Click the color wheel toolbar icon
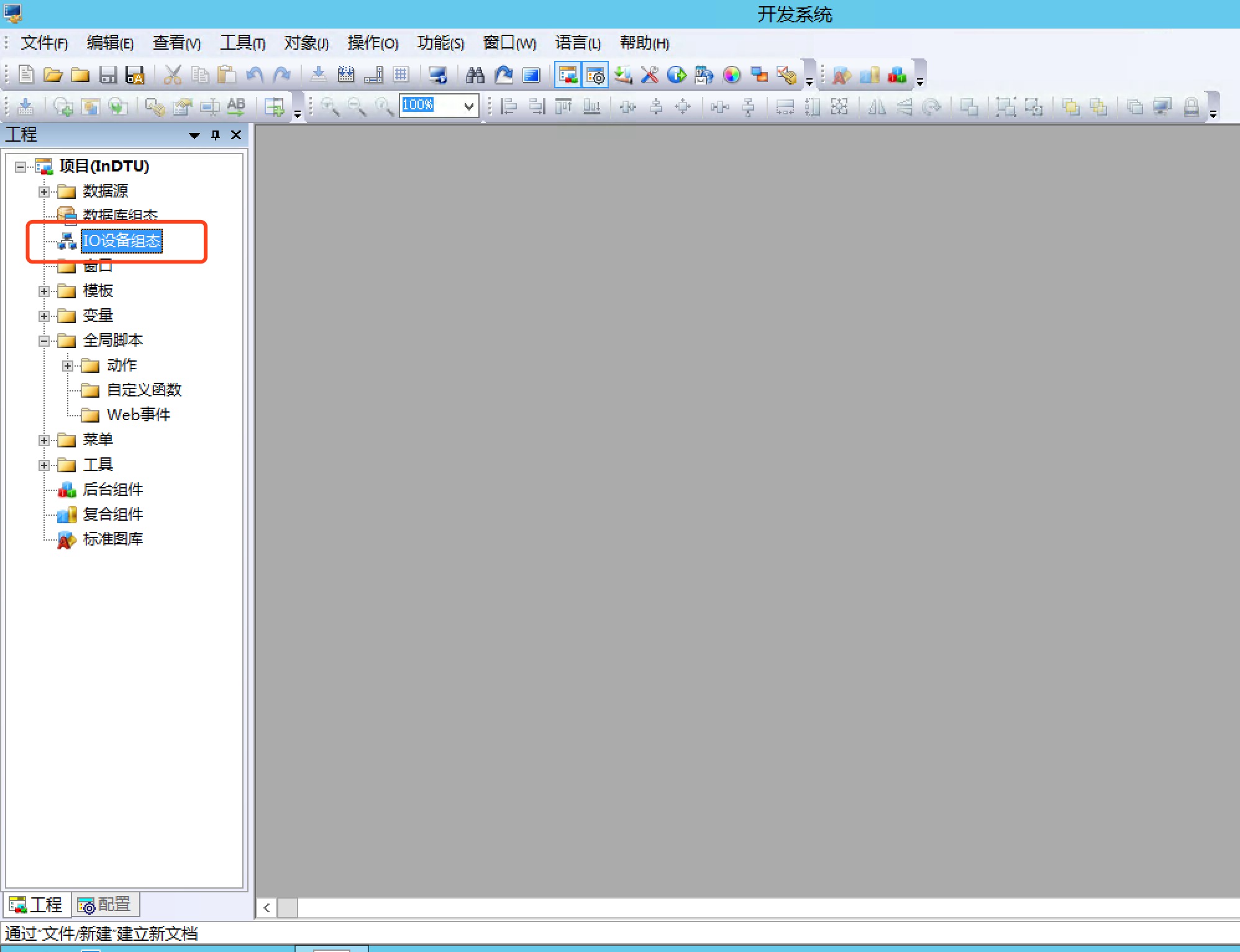1240x952 pixels. 732,75
